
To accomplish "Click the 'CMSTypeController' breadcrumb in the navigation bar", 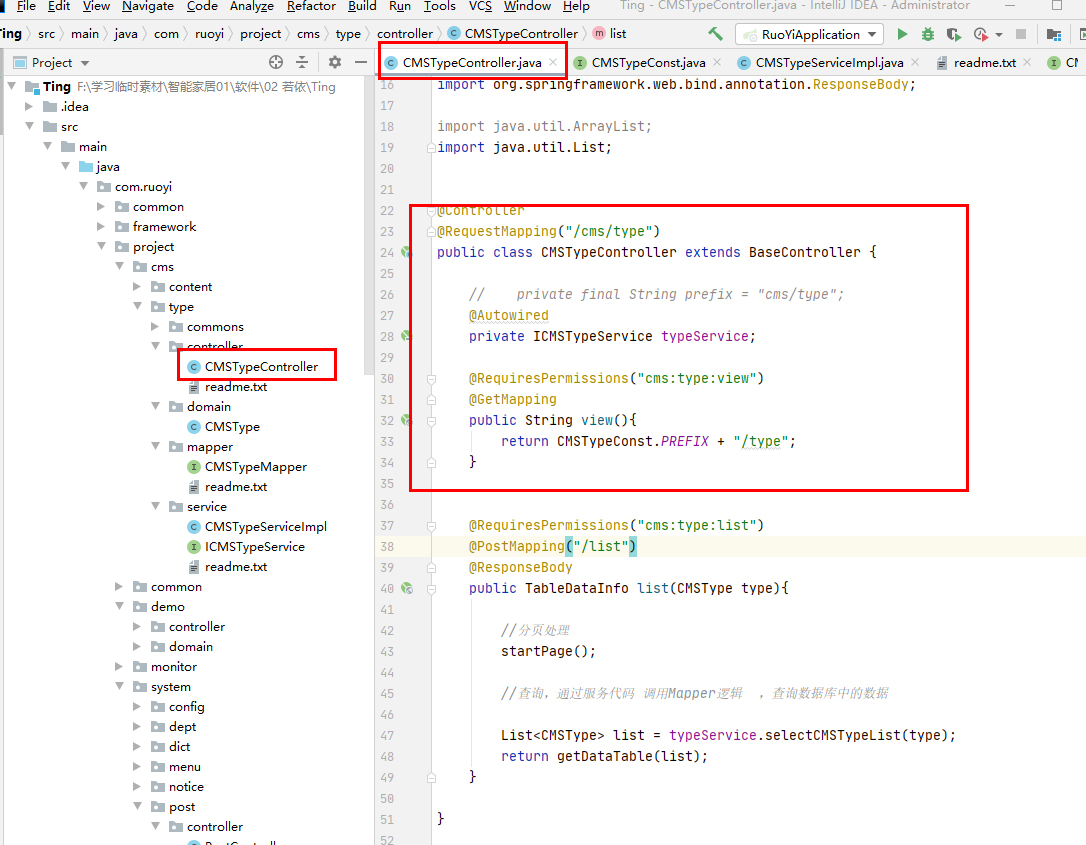I will click(513, 34).
